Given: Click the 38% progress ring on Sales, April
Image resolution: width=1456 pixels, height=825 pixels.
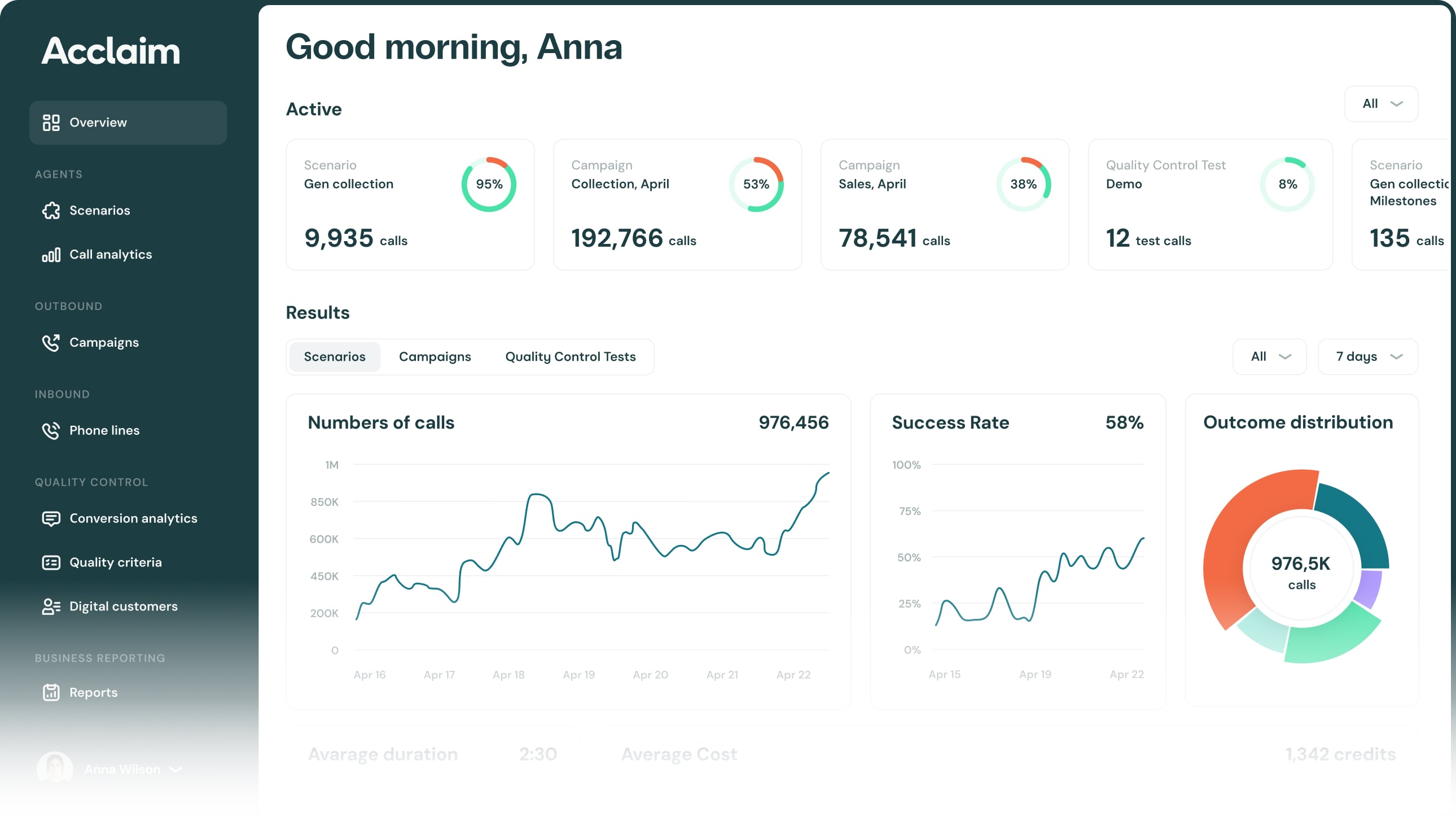Looking at the screenshot, I should (1023, 185).
